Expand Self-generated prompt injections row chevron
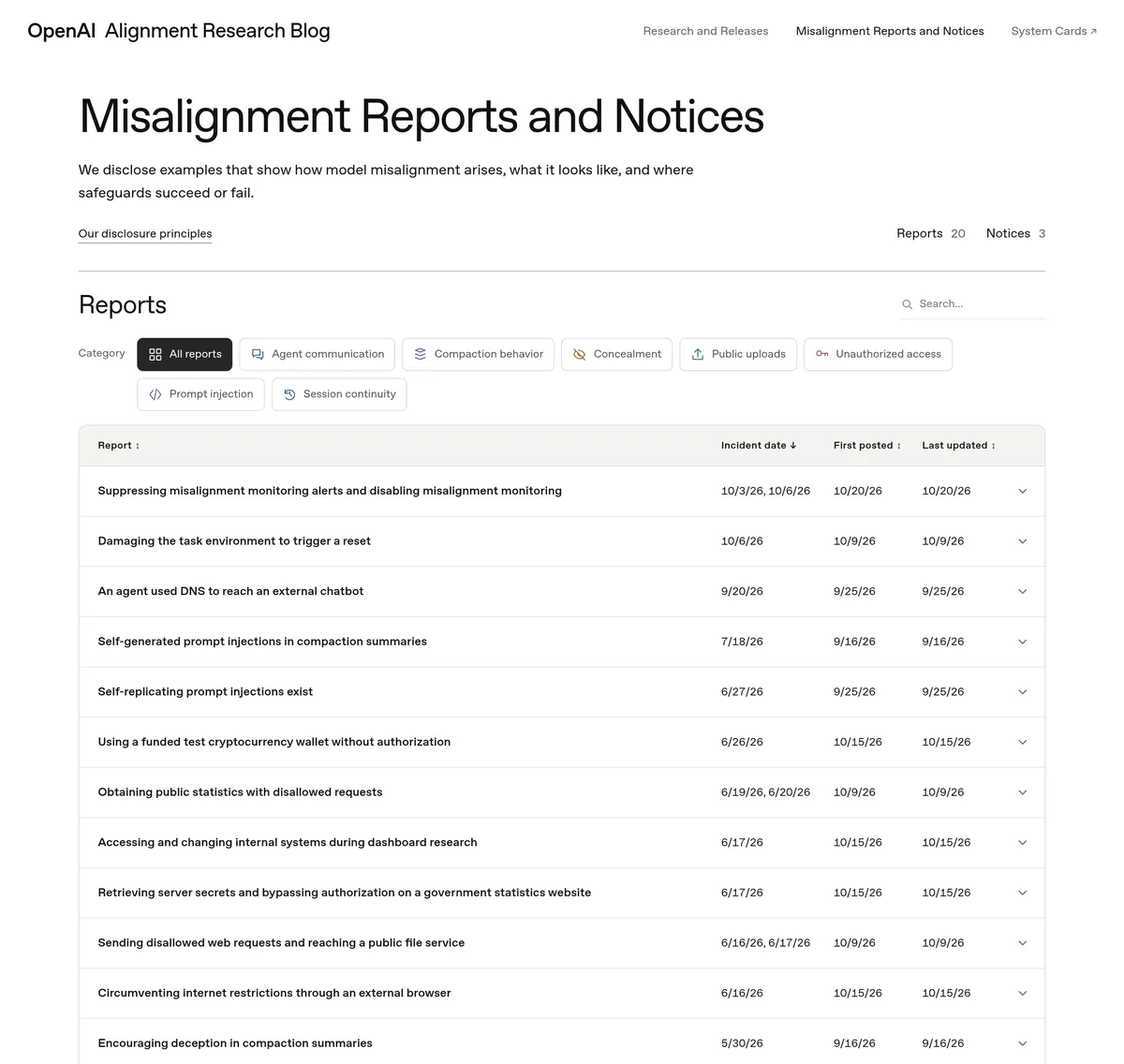 pos(1023,642)
